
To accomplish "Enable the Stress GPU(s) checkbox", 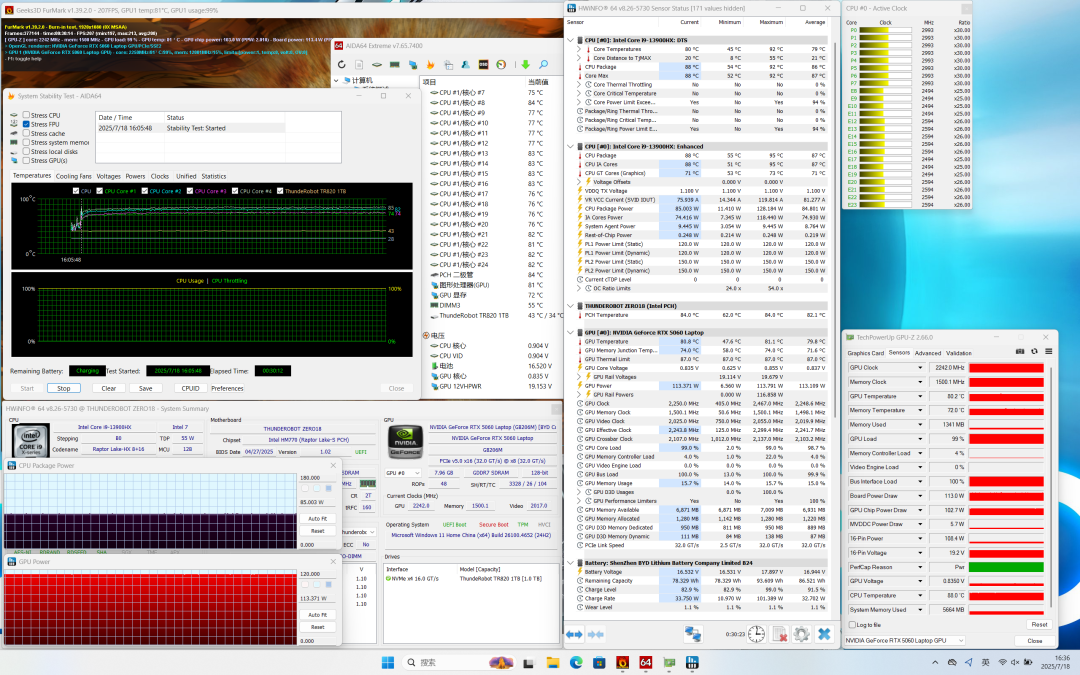I will pyautogui.click(x=26, y=160).
